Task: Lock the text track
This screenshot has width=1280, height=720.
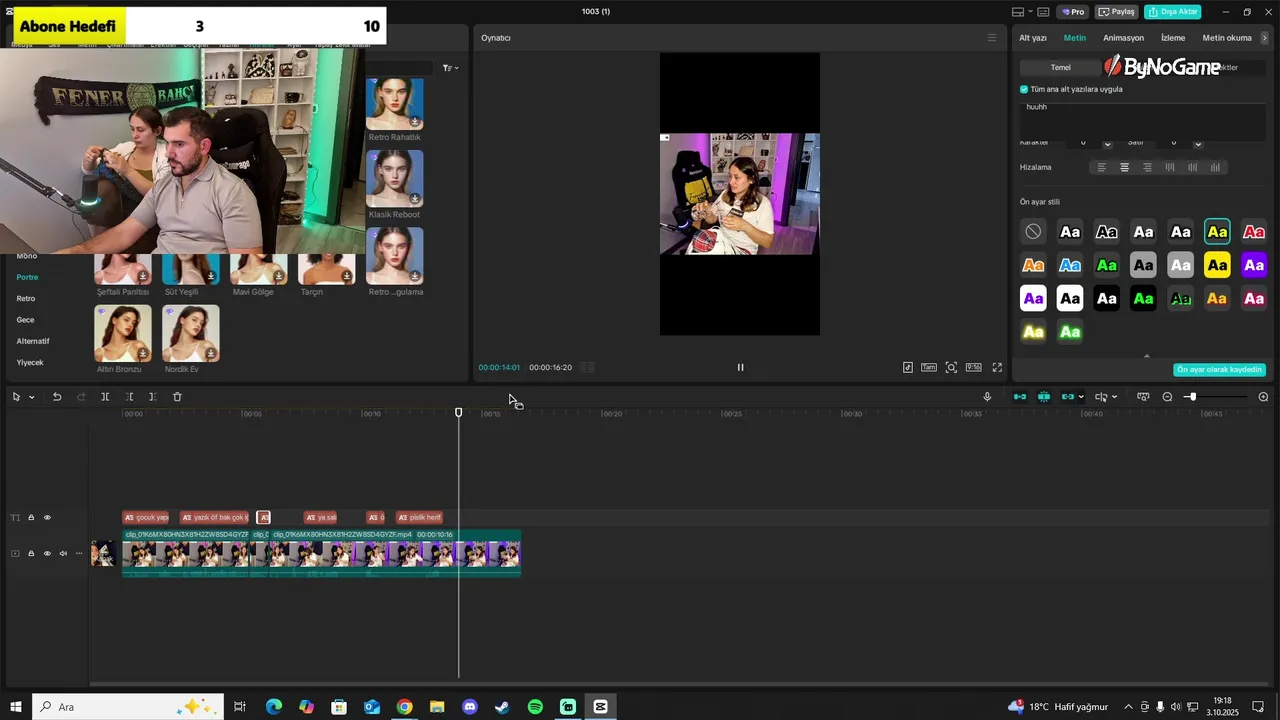Action: click(31, 518)
